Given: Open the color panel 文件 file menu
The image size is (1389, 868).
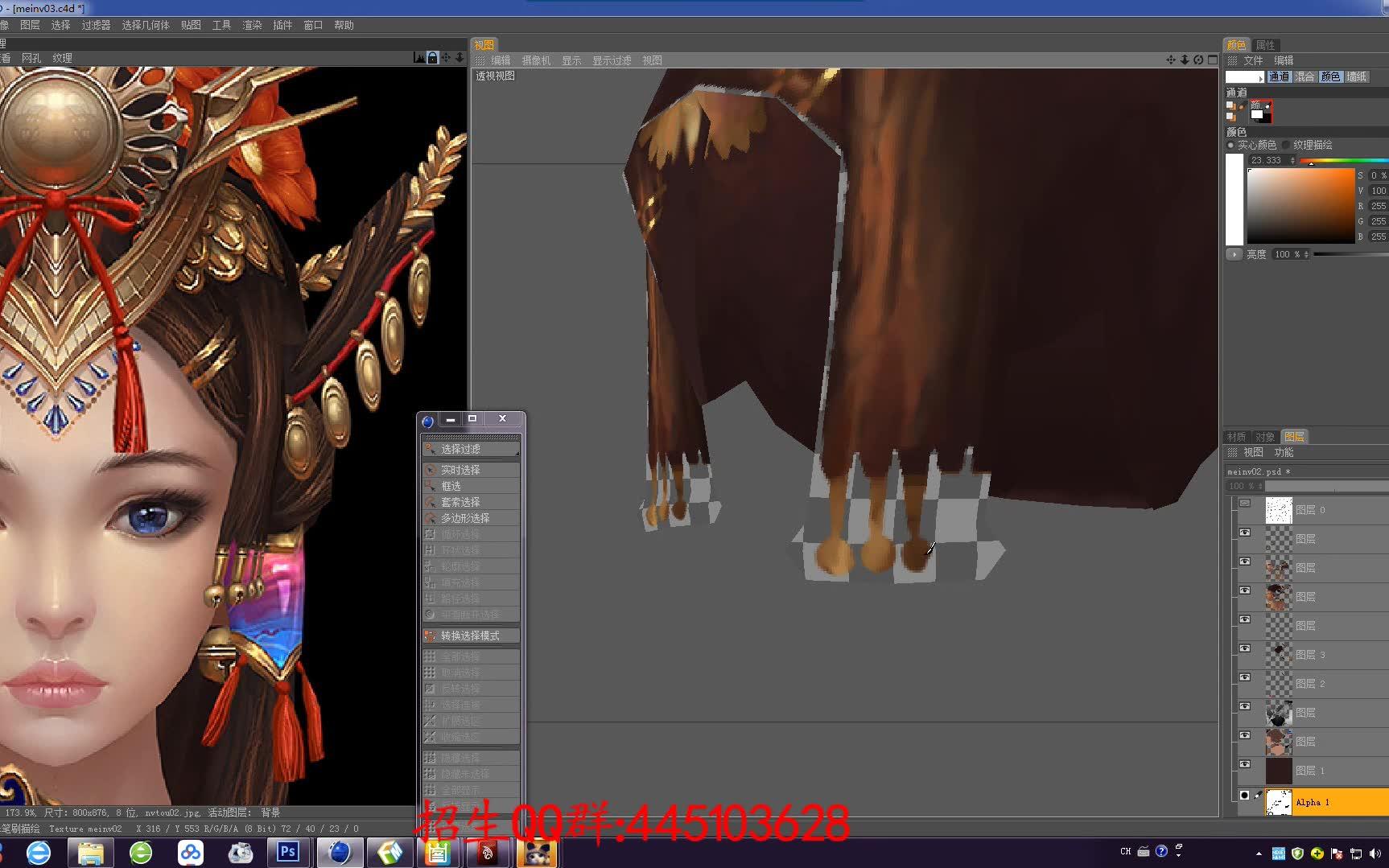Looking at the screenshot, I should tap(1253, 60).
